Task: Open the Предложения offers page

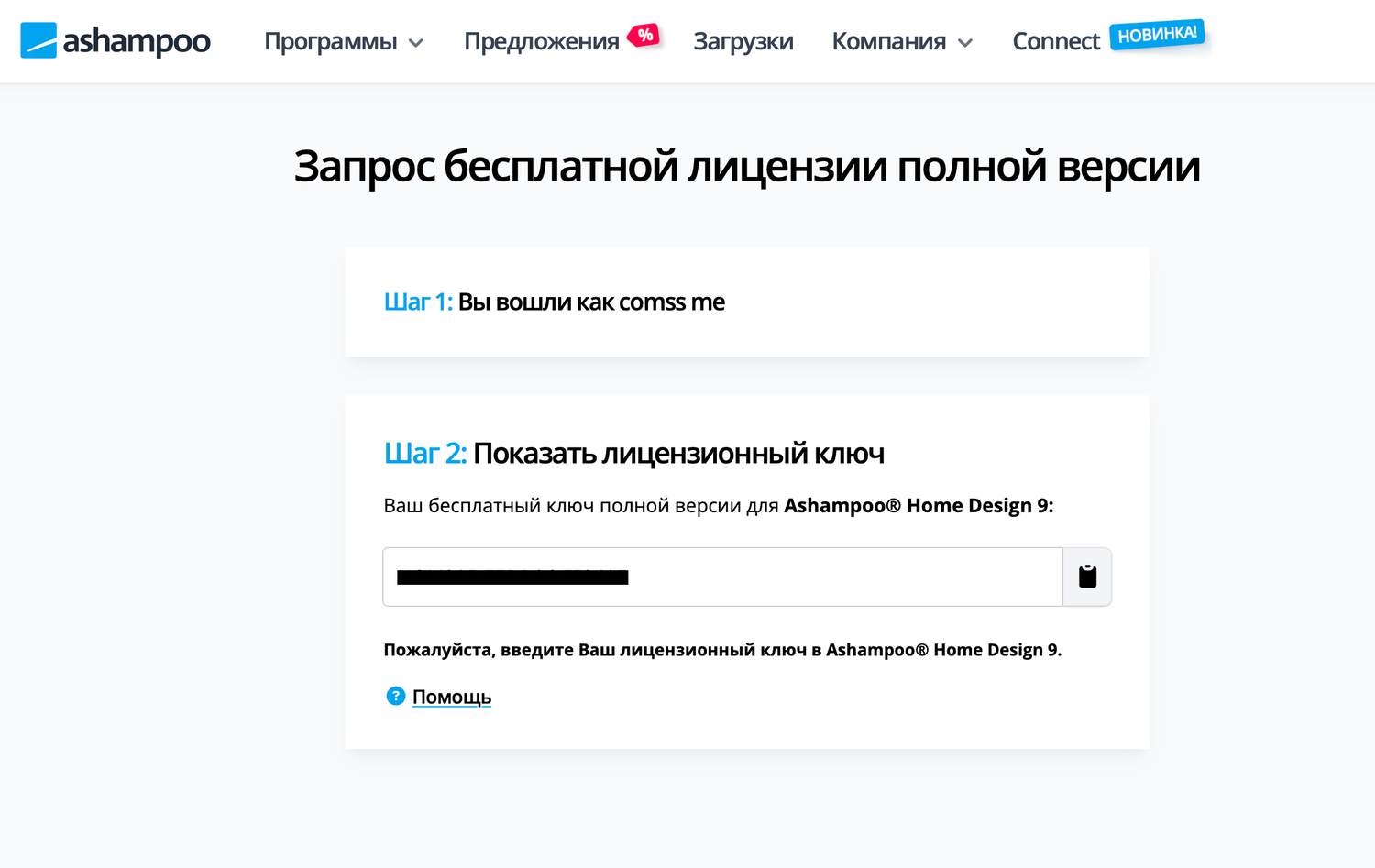Action: click(541, 42)
